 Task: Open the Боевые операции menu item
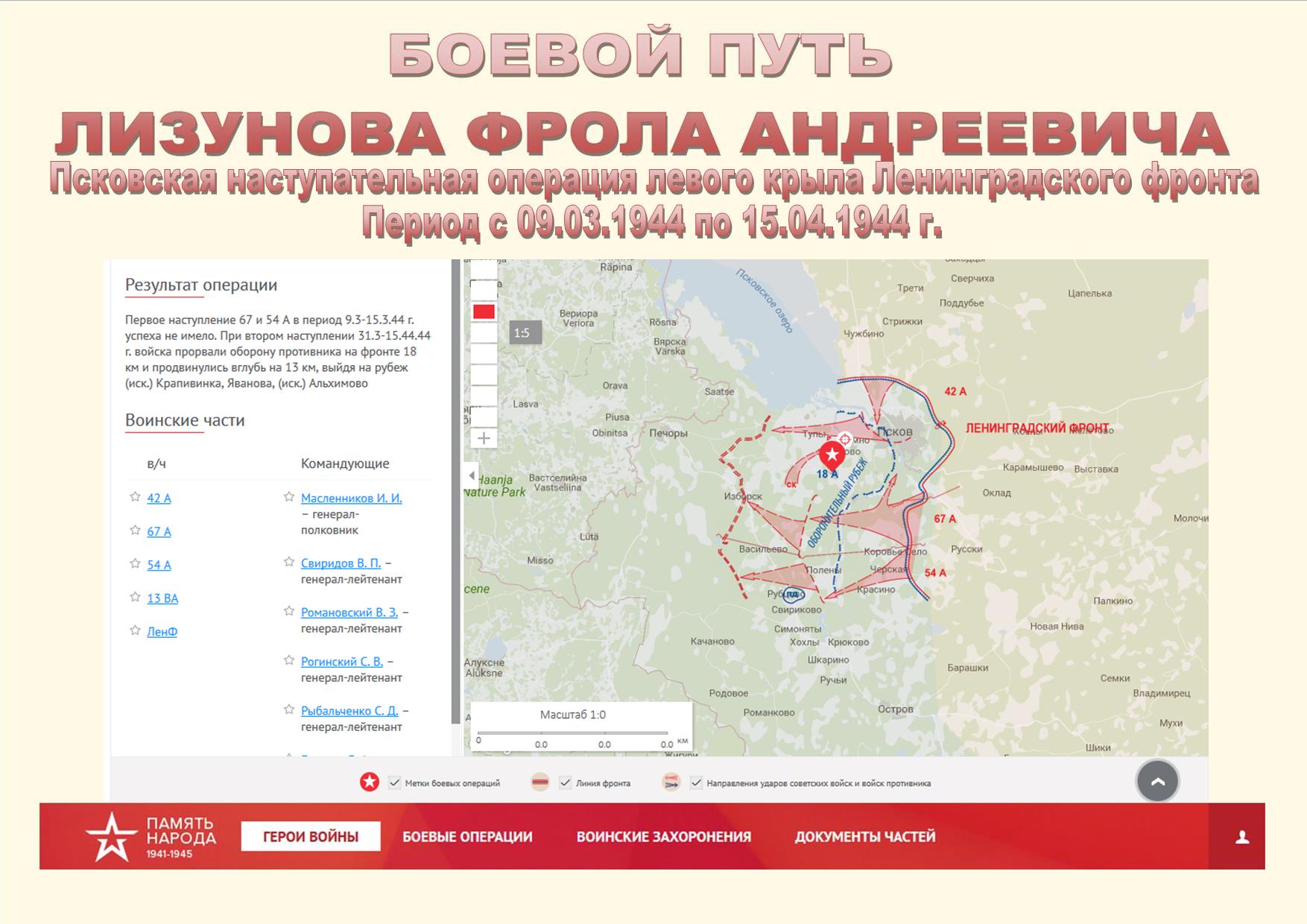click(467, 837)
